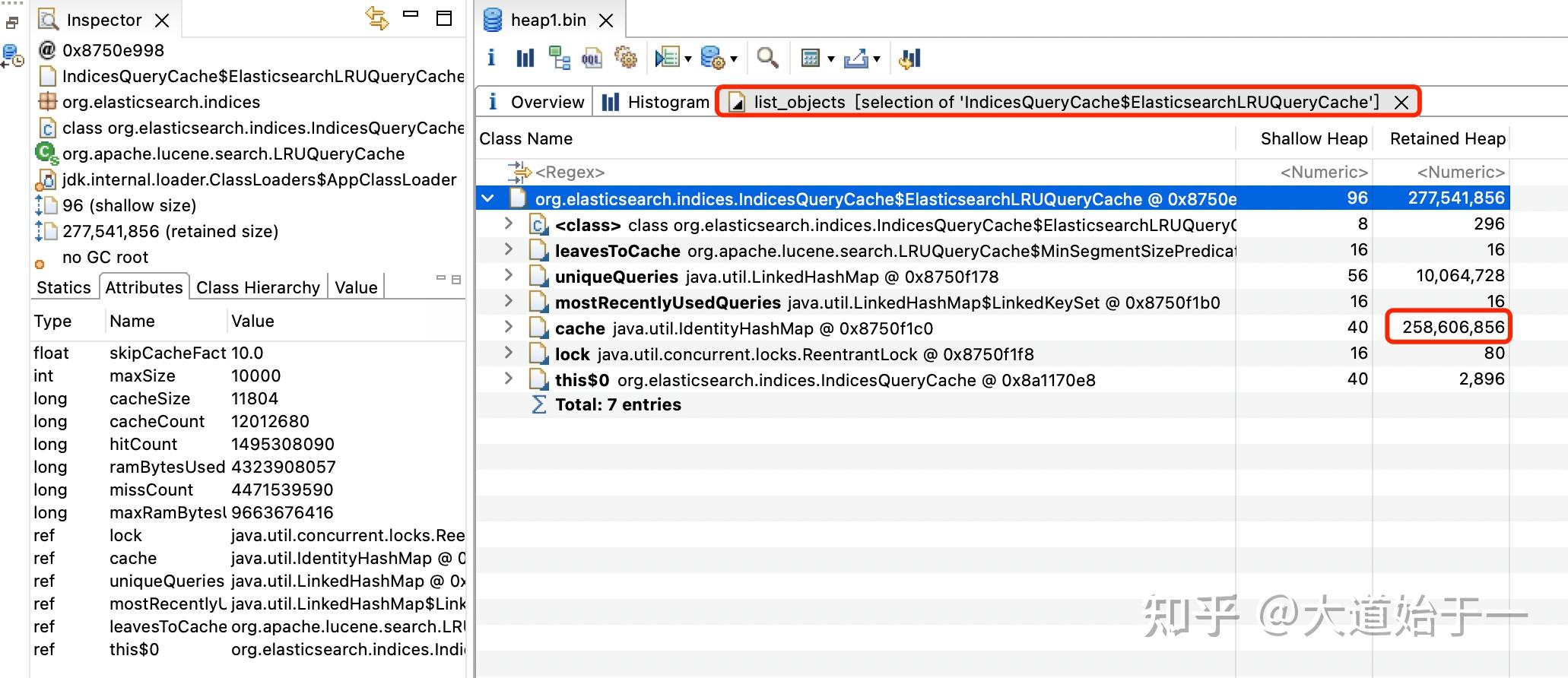Collapse the ElasticsearchLRUQueryCache root row
This screenshot has height=678, width=1568.
488,198
